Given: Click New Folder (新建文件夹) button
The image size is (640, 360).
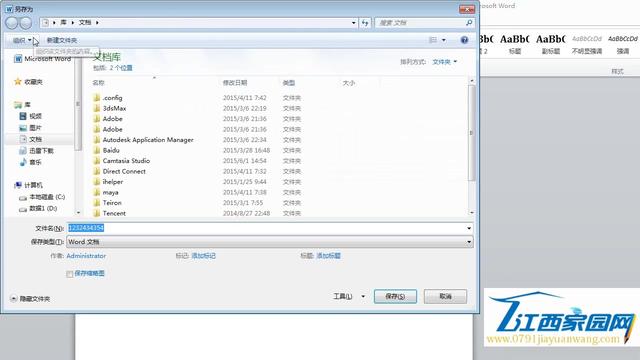Looking at the screenshot, I should (x=62, y=40).
